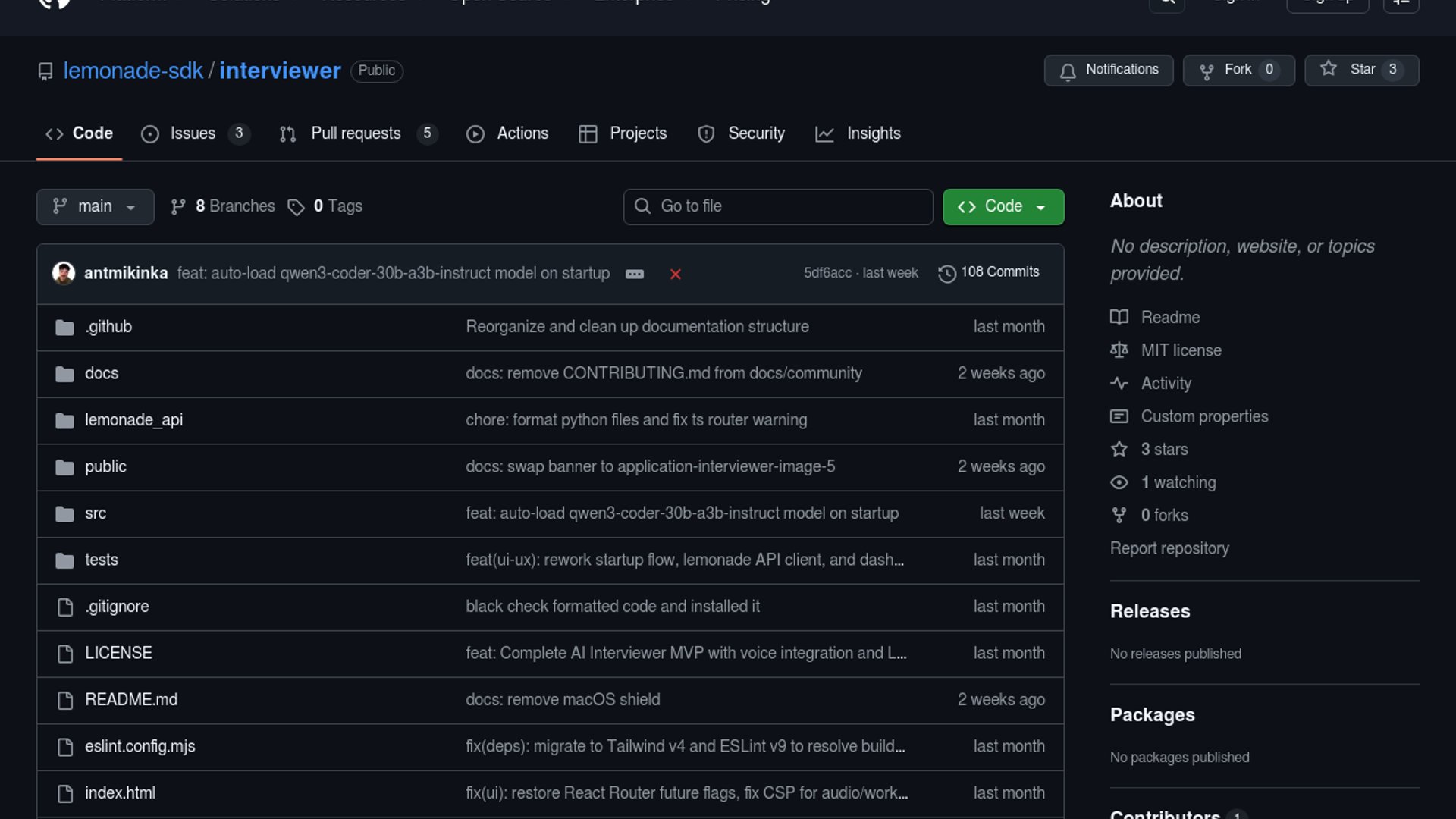Click the failed status X icon on latest commit
This screenshot has width=1456, height=819.
(675, 274)
